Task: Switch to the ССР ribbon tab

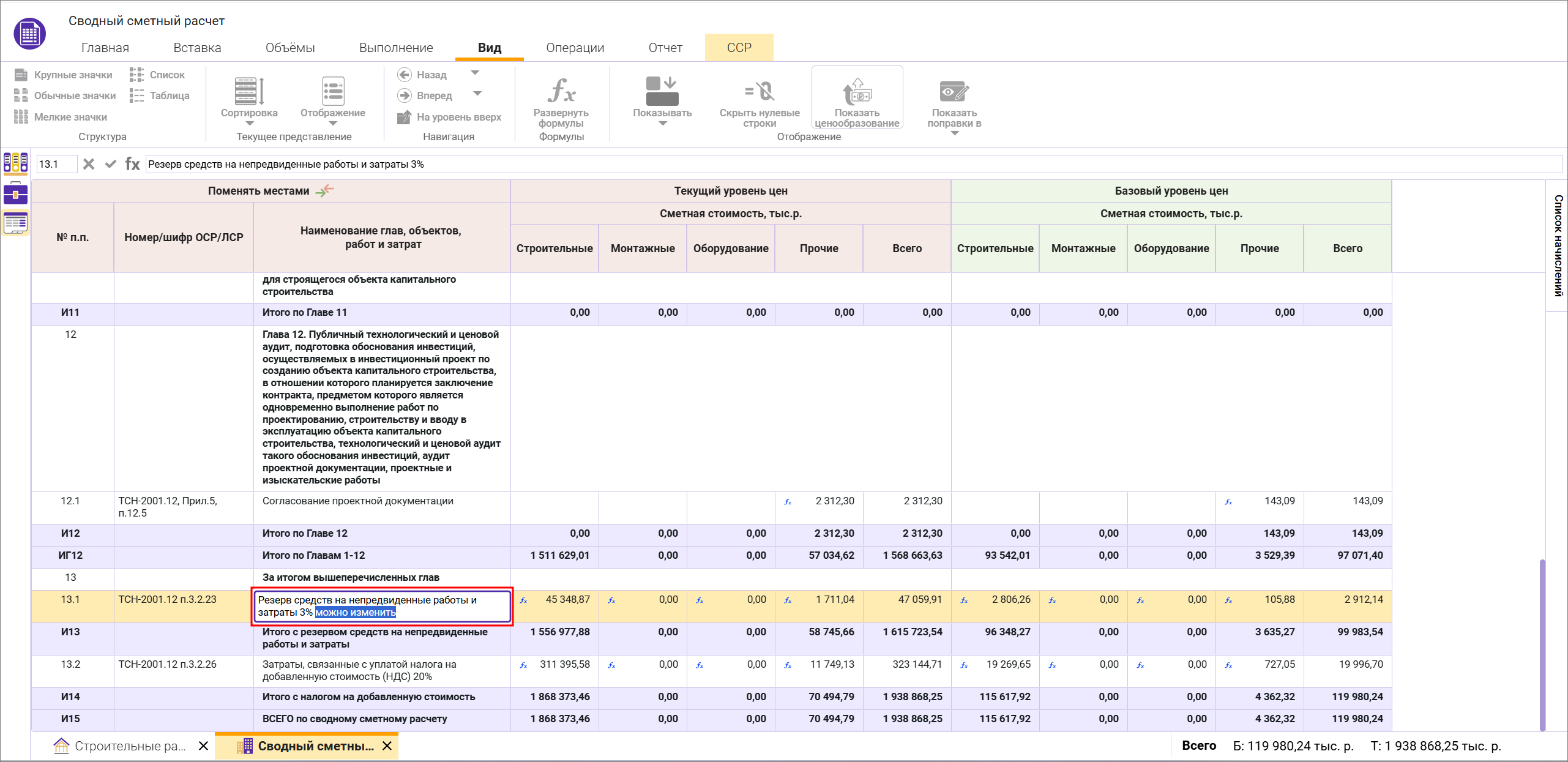Action: click(739, 48)
